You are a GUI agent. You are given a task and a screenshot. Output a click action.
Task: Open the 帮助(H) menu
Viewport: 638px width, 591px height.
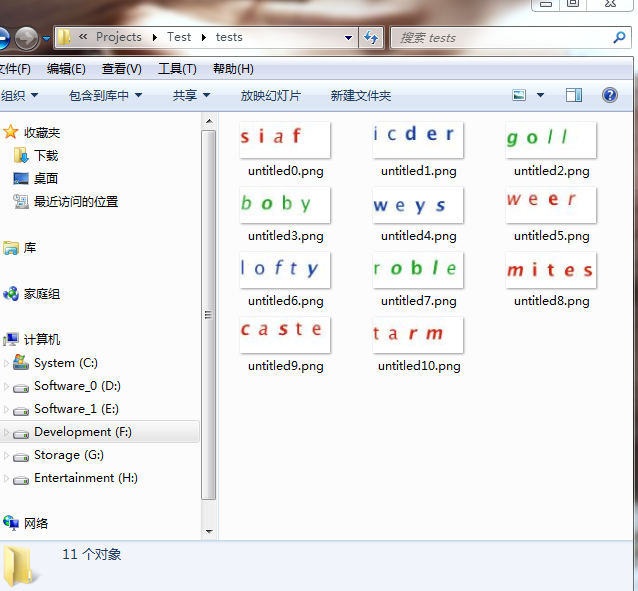coord(233,69)
